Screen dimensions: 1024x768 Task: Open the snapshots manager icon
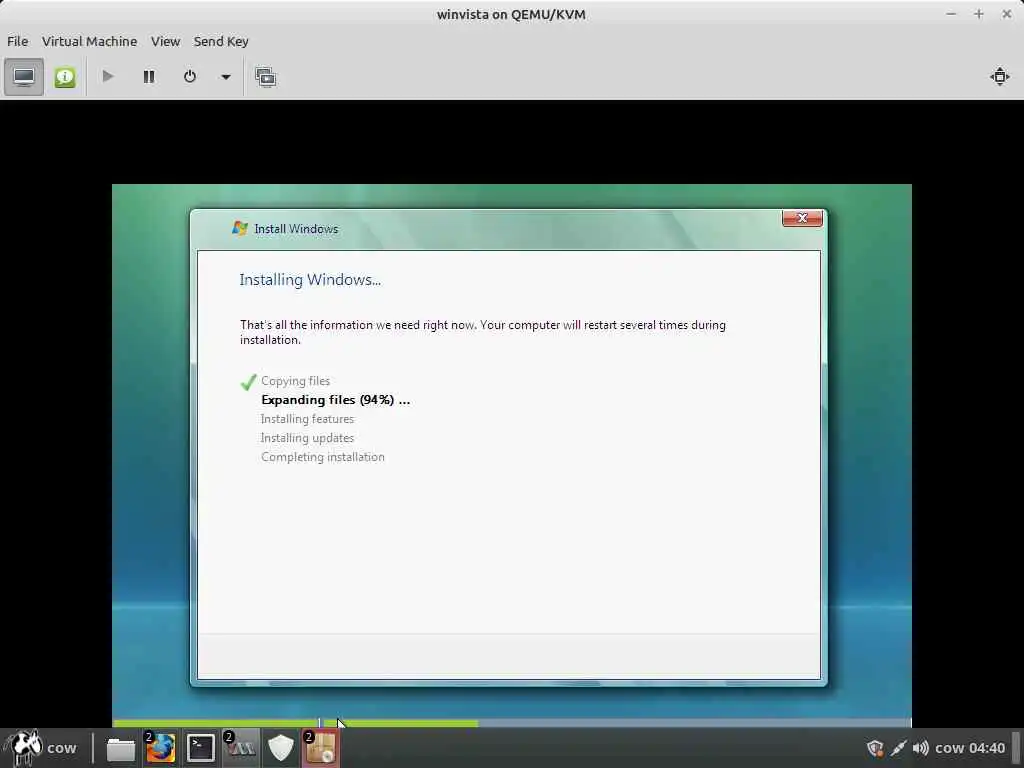(265, 77)
